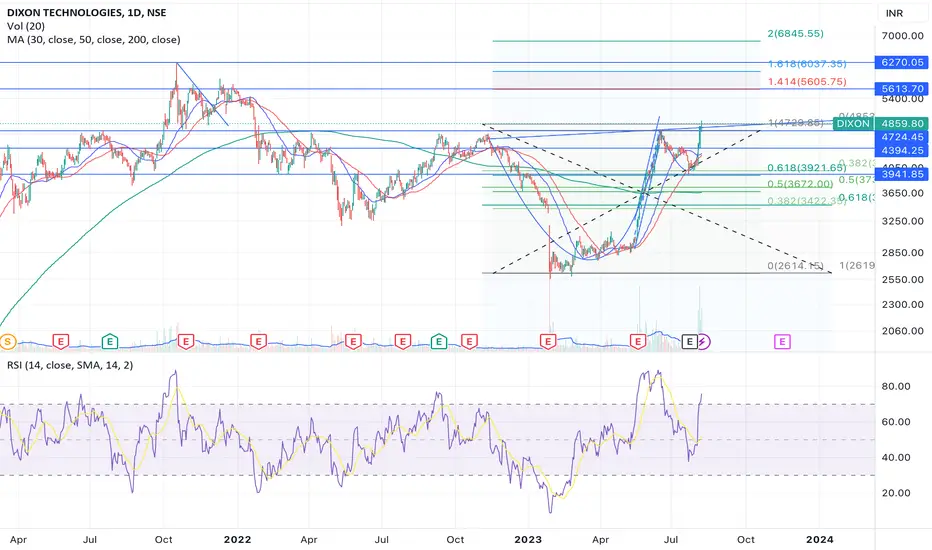Image resolution: width=932 pixels, height=550 pixels.
Task: Select the 6270.05 horizontal line price label
Action: [x=902, y=62]
